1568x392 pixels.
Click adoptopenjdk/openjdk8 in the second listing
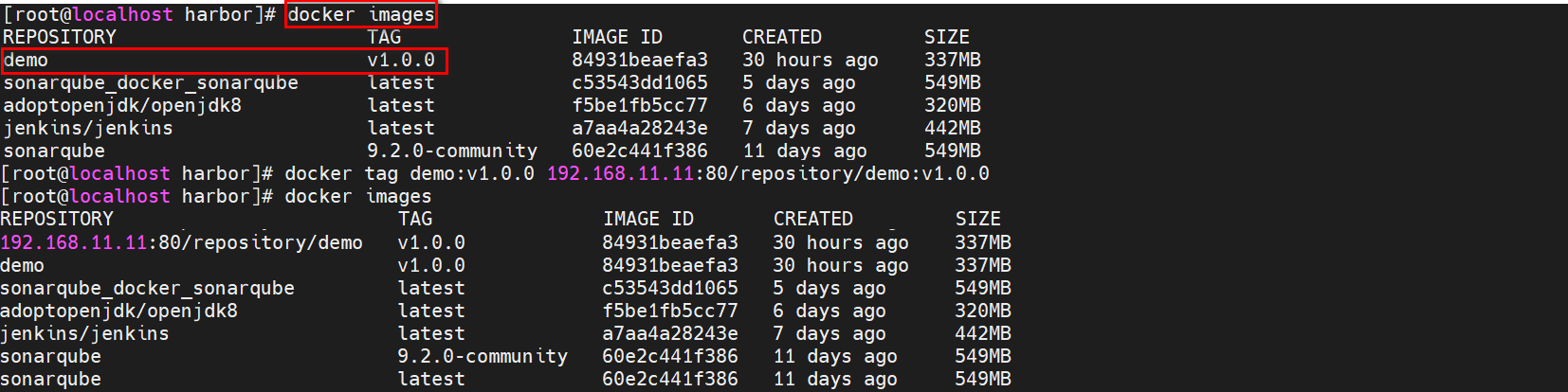click(119, 311)
